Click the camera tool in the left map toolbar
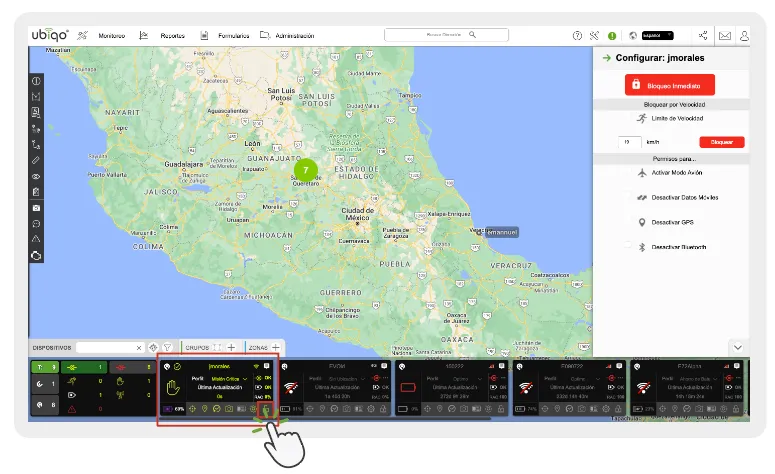 (x=36, y=208)
